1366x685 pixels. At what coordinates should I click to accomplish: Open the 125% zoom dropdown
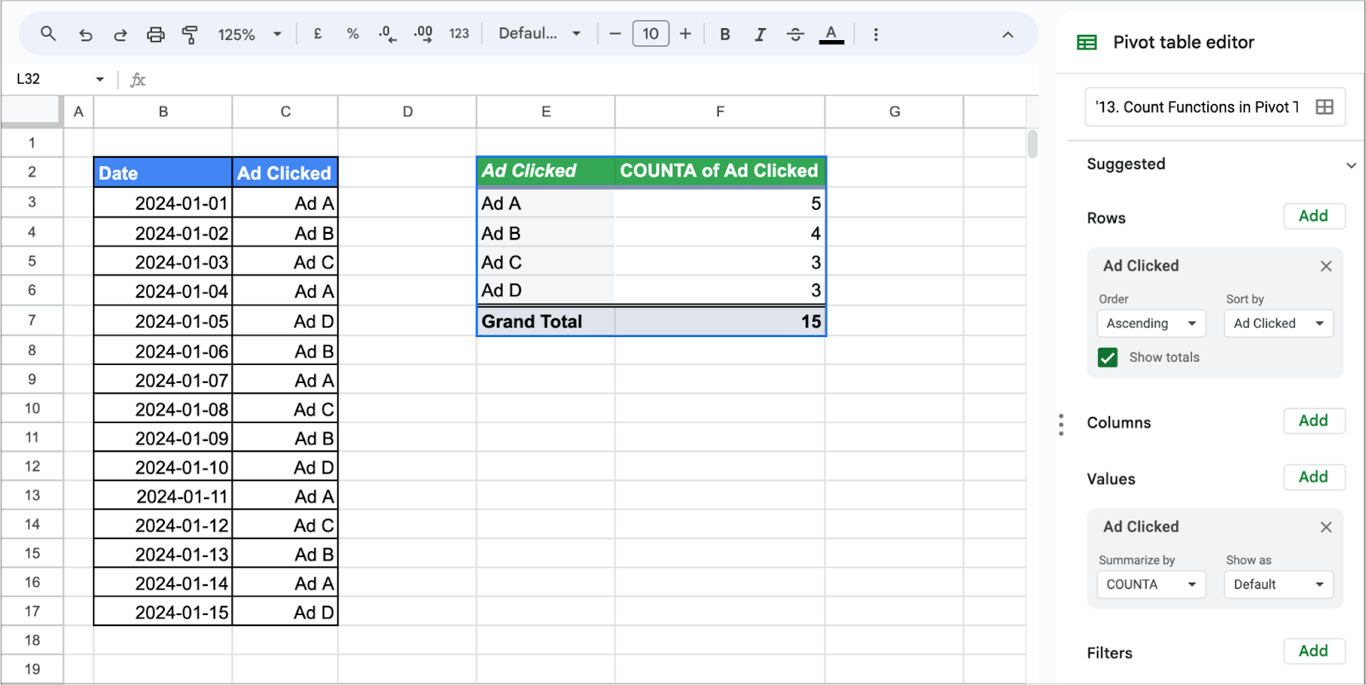tap(249, 34)
